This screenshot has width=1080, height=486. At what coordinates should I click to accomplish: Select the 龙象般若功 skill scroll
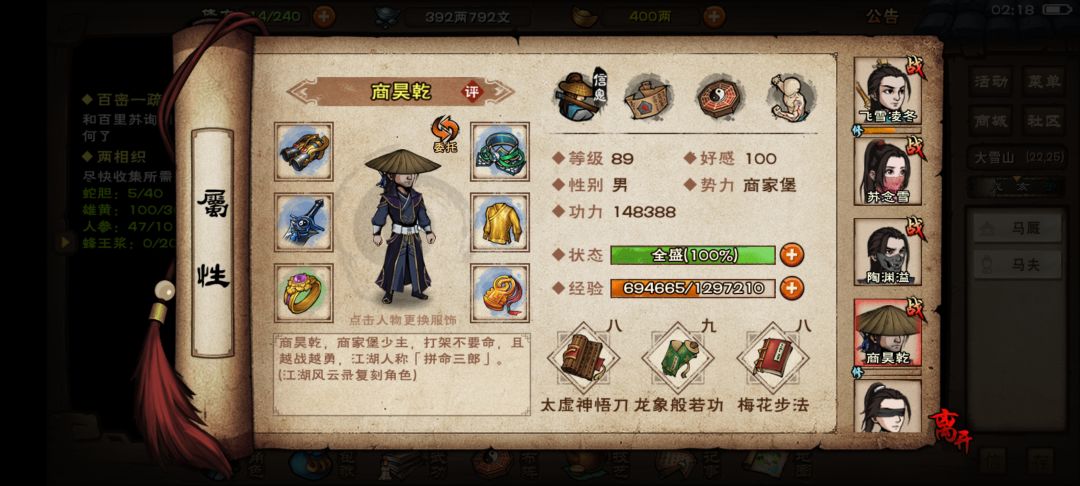678,357
